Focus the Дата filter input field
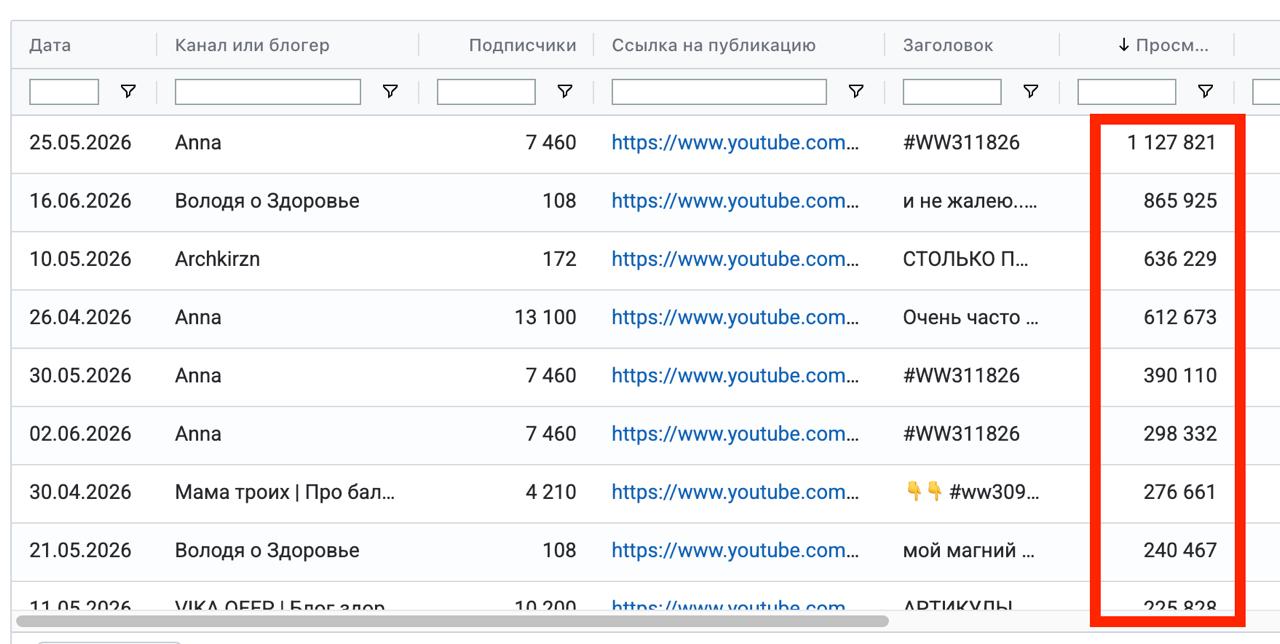This screenshot has width=1280, height=644. point(64,92)
